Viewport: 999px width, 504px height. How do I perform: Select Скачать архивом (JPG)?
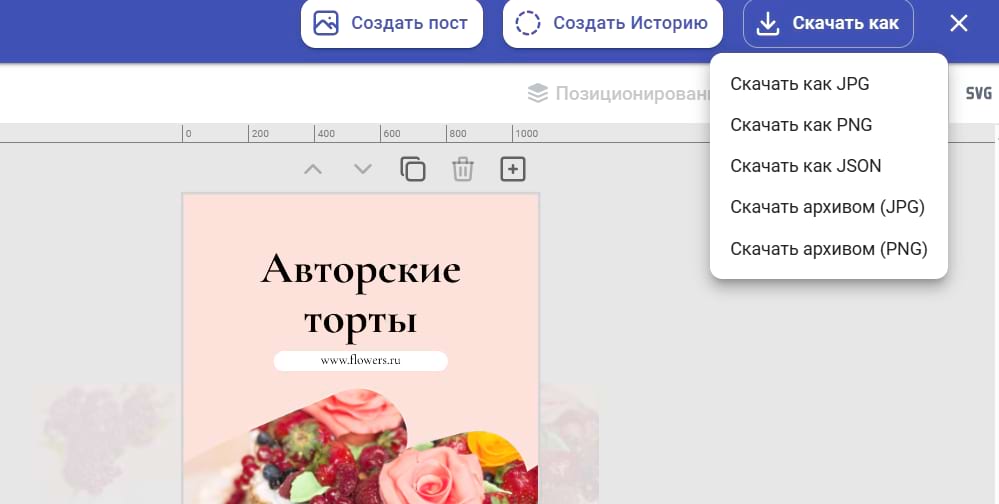[x=828, y=207]
